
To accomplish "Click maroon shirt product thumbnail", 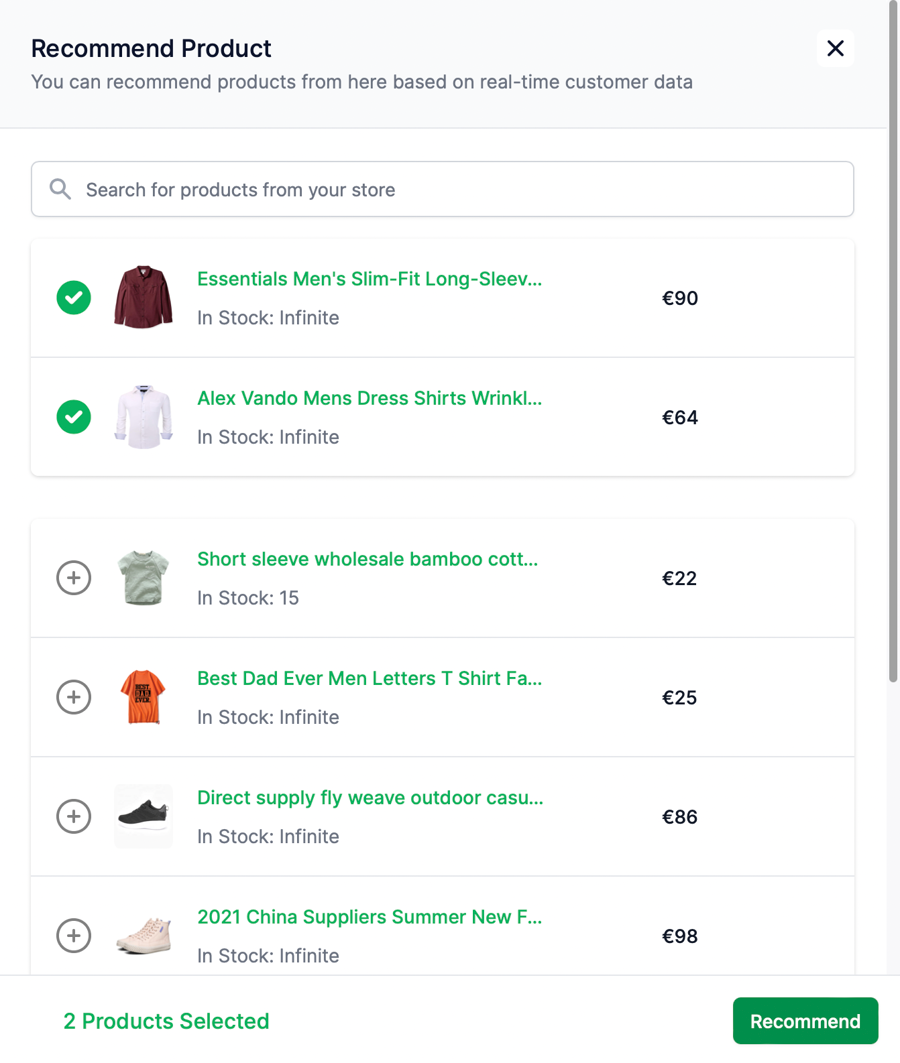I will 143,297.
